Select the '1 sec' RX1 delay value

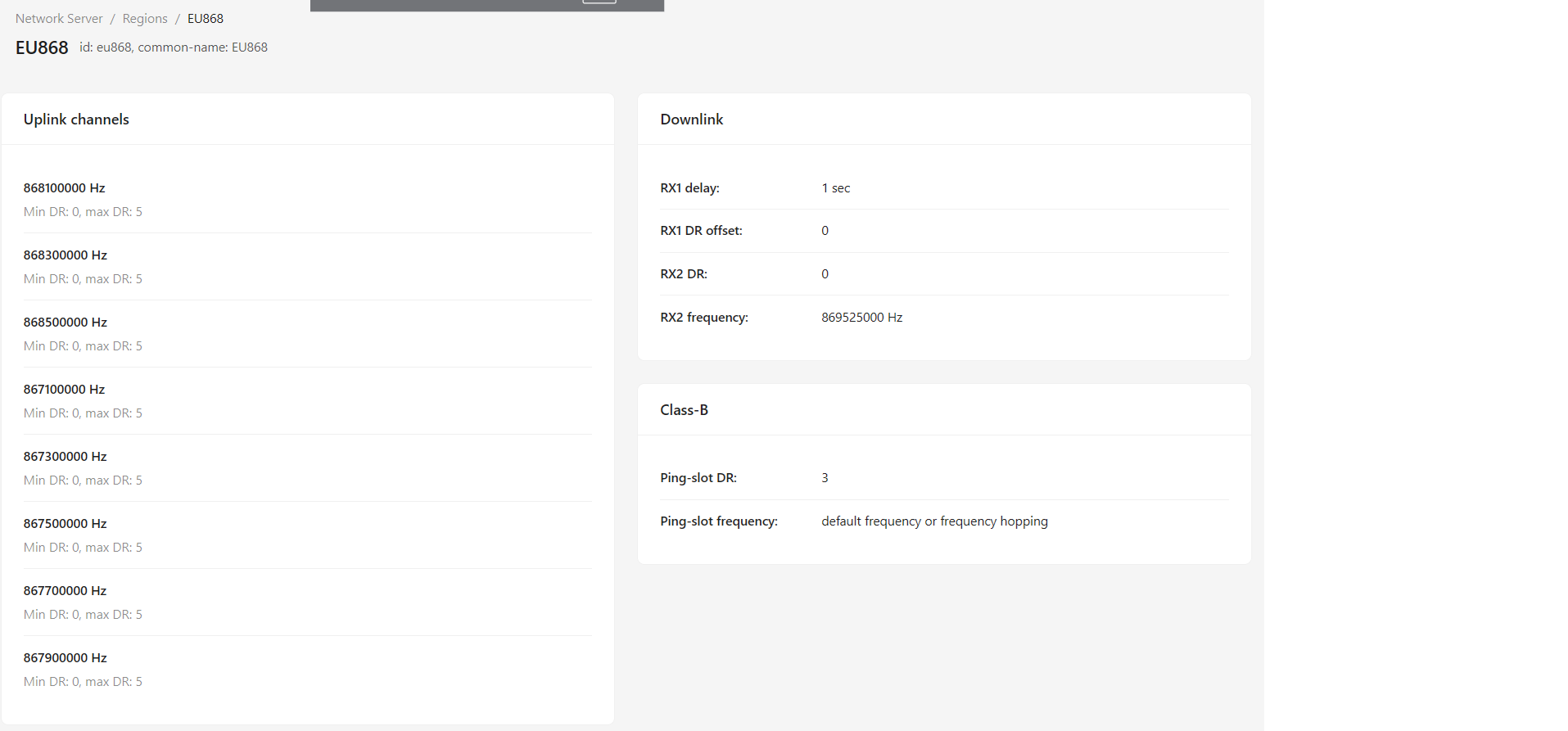tap(836, 187)
